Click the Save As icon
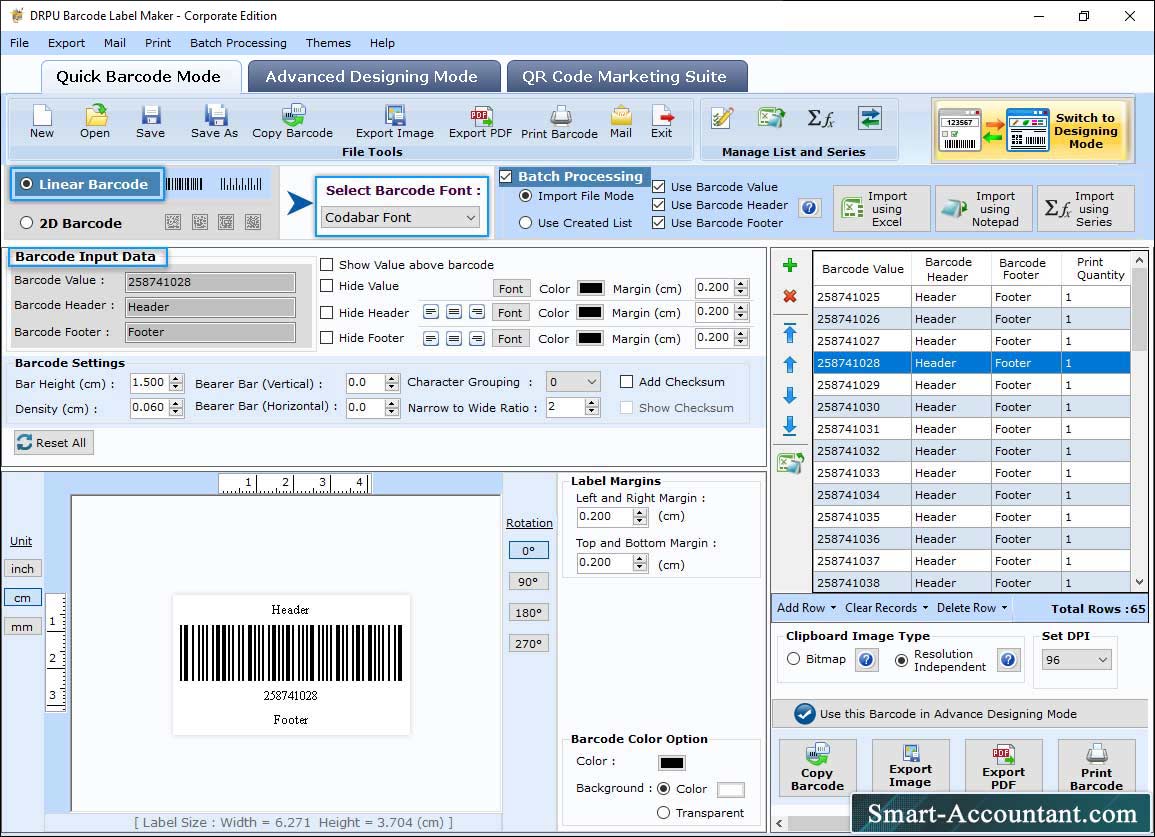The image size is (1155, 837). [214, 122]
